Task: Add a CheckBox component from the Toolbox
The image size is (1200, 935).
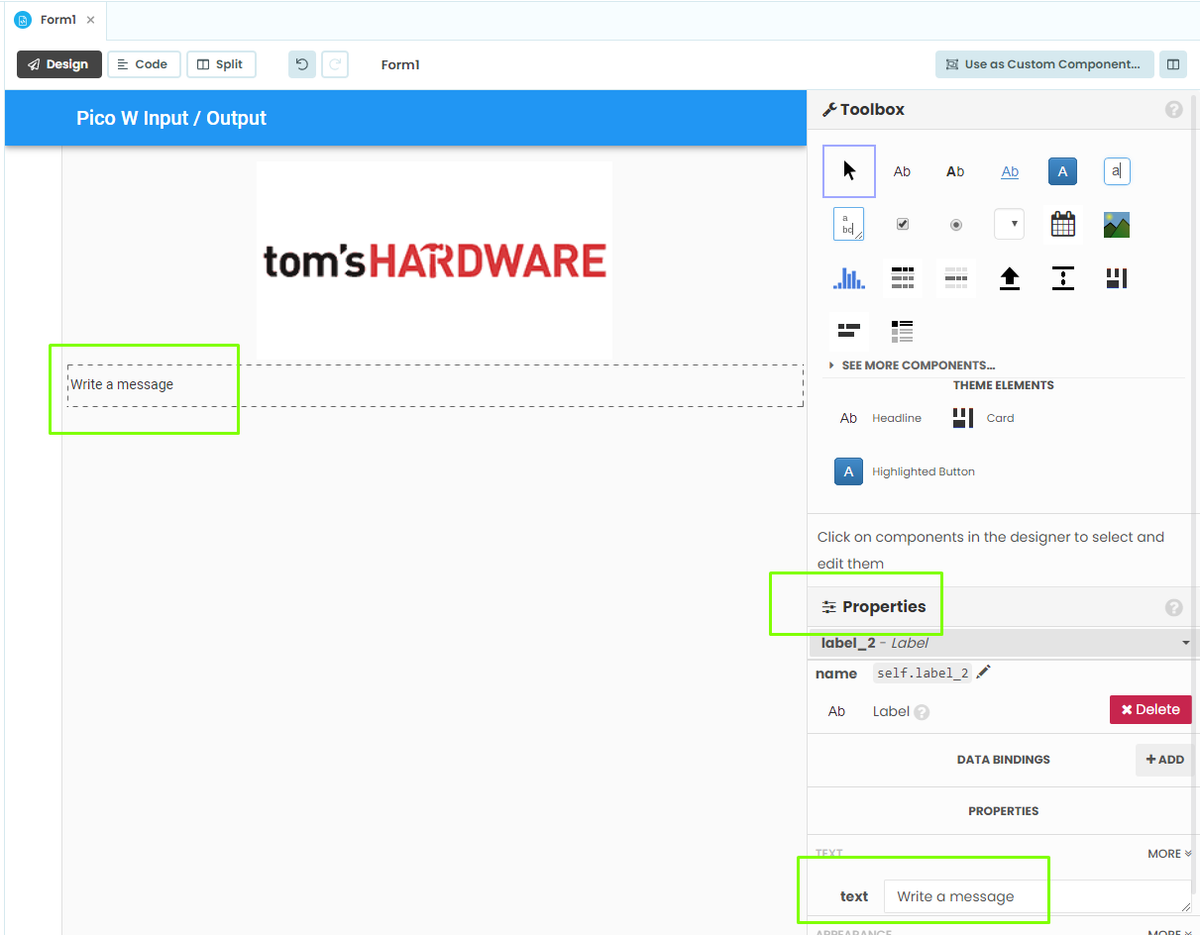Action: click(x=902, y=223)
